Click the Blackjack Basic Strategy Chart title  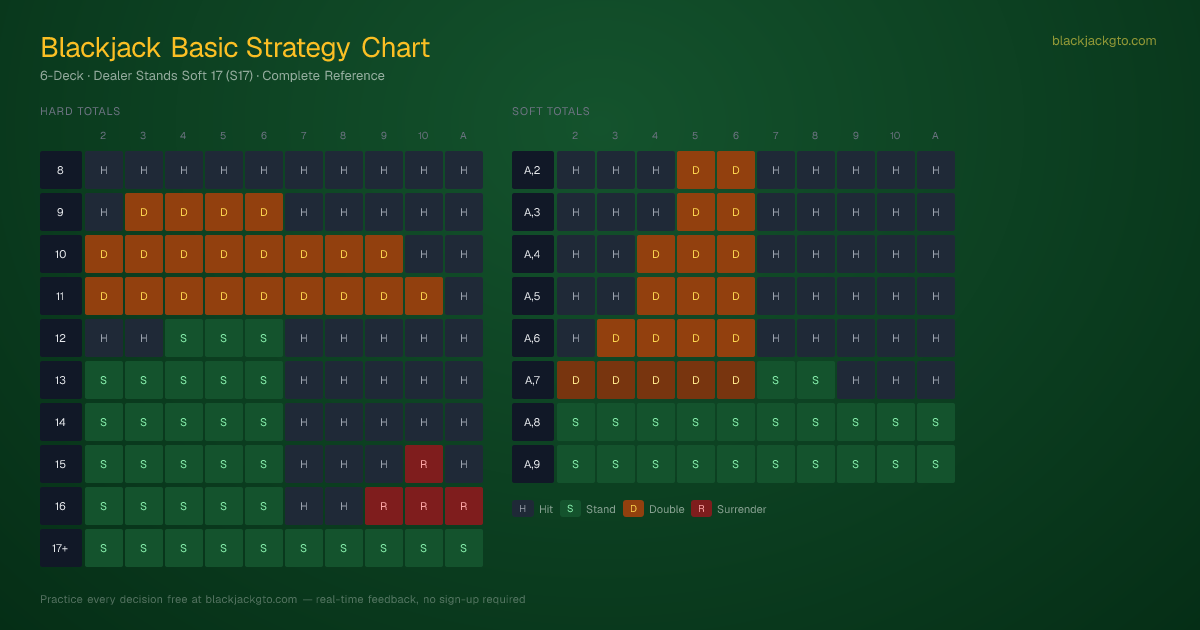pyautogui.click(x=235, y=47)
